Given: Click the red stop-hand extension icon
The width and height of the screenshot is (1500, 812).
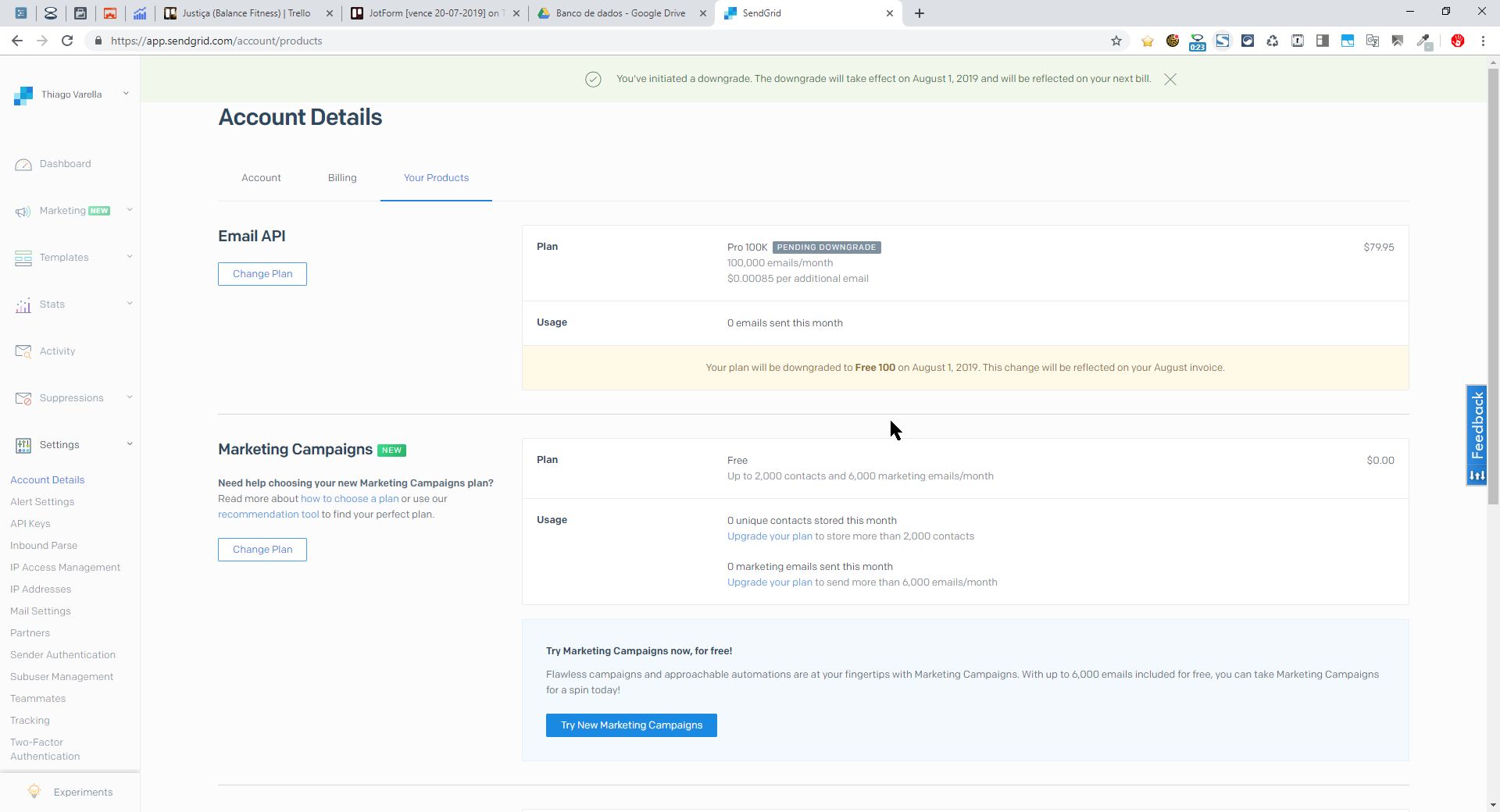Looking at the screenshot, I should coord(1457,41).
